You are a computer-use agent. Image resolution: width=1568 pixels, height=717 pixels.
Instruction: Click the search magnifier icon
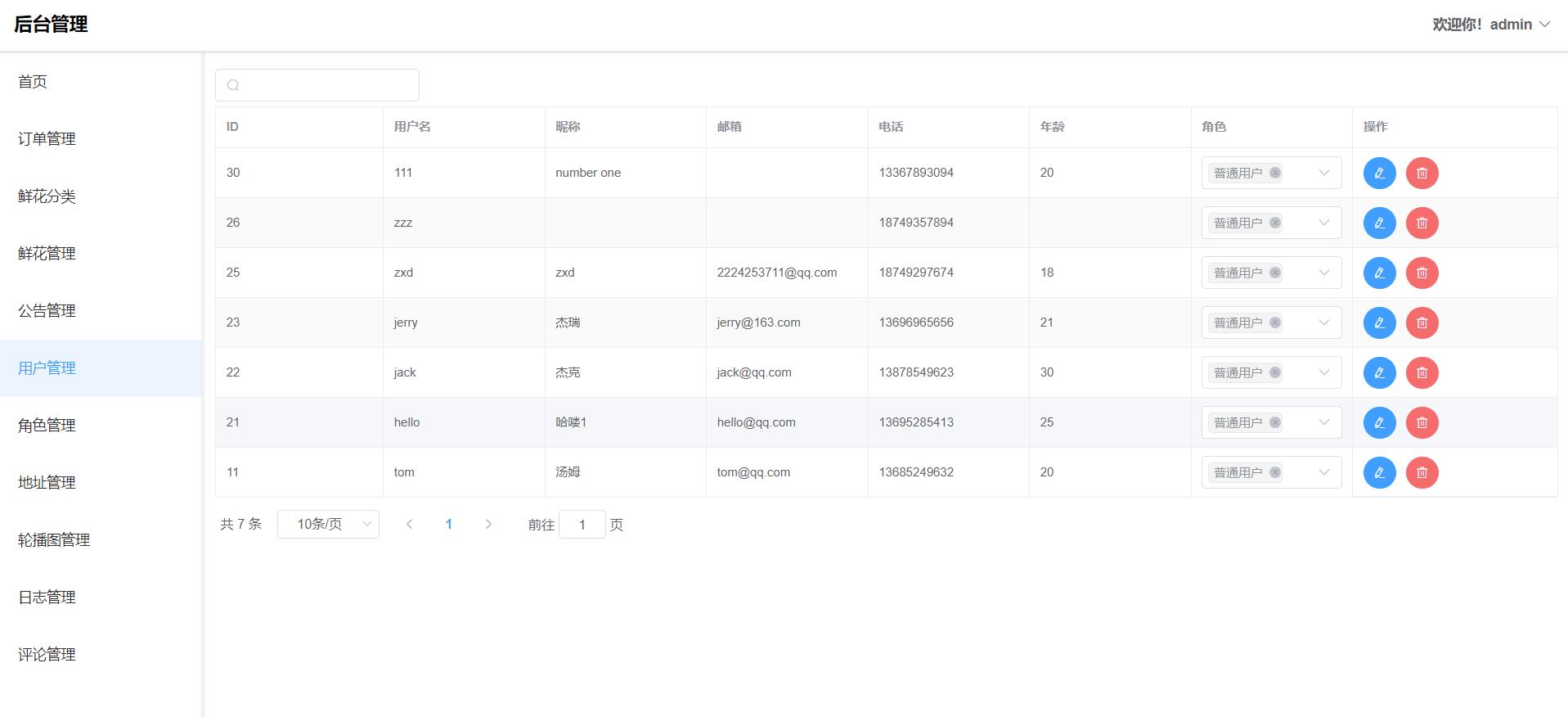tap(233, 85)
